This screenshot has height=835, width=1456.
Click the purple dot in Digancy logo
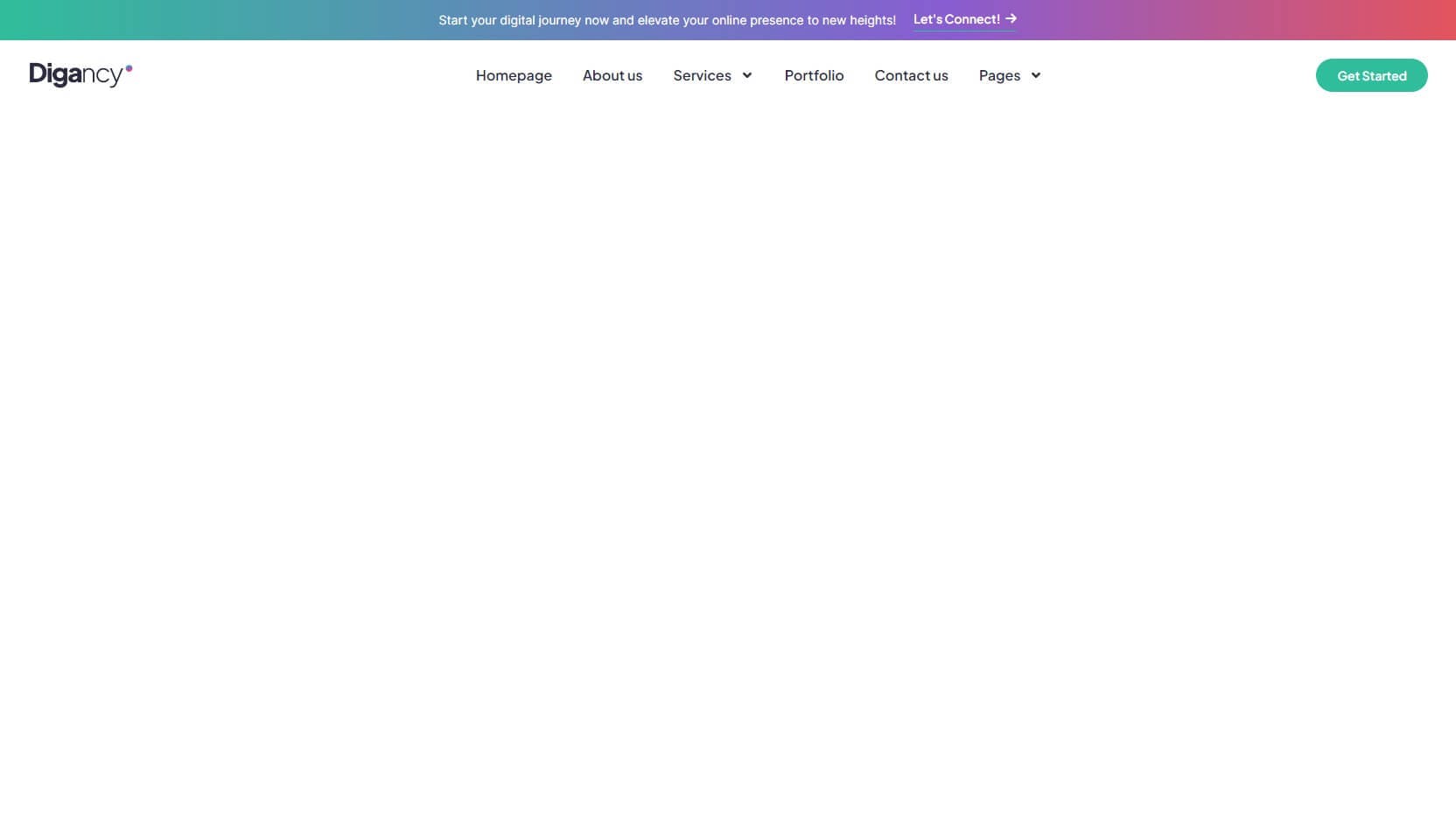(x=129, y=67)
